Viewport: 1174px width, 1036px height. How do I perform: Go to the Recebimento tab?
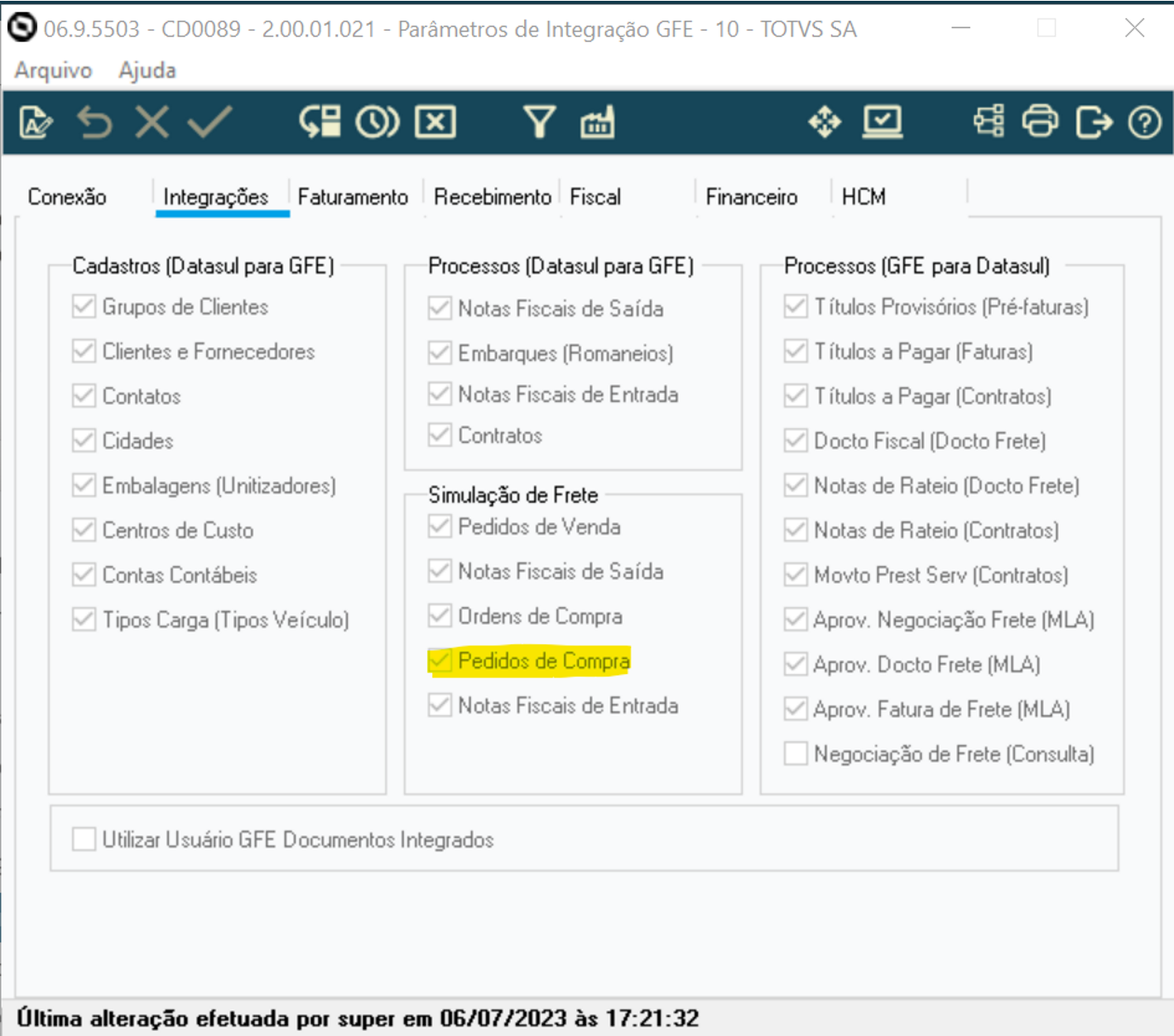(493, 197)
